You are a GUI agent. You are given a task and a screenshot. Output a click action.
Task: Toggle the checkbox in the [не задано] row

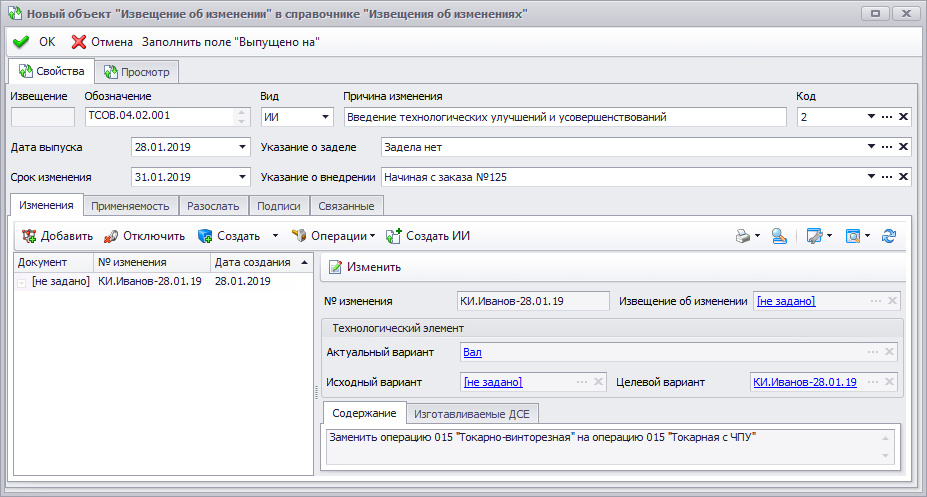[21, 282]
